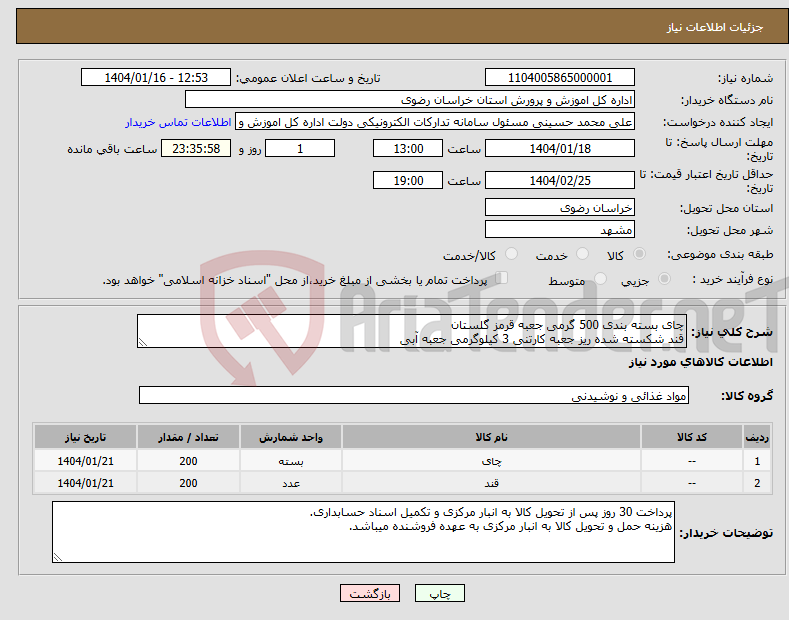789x620 pixels.
Task: Click the بسته unit cell
Action: pos(291,461)
